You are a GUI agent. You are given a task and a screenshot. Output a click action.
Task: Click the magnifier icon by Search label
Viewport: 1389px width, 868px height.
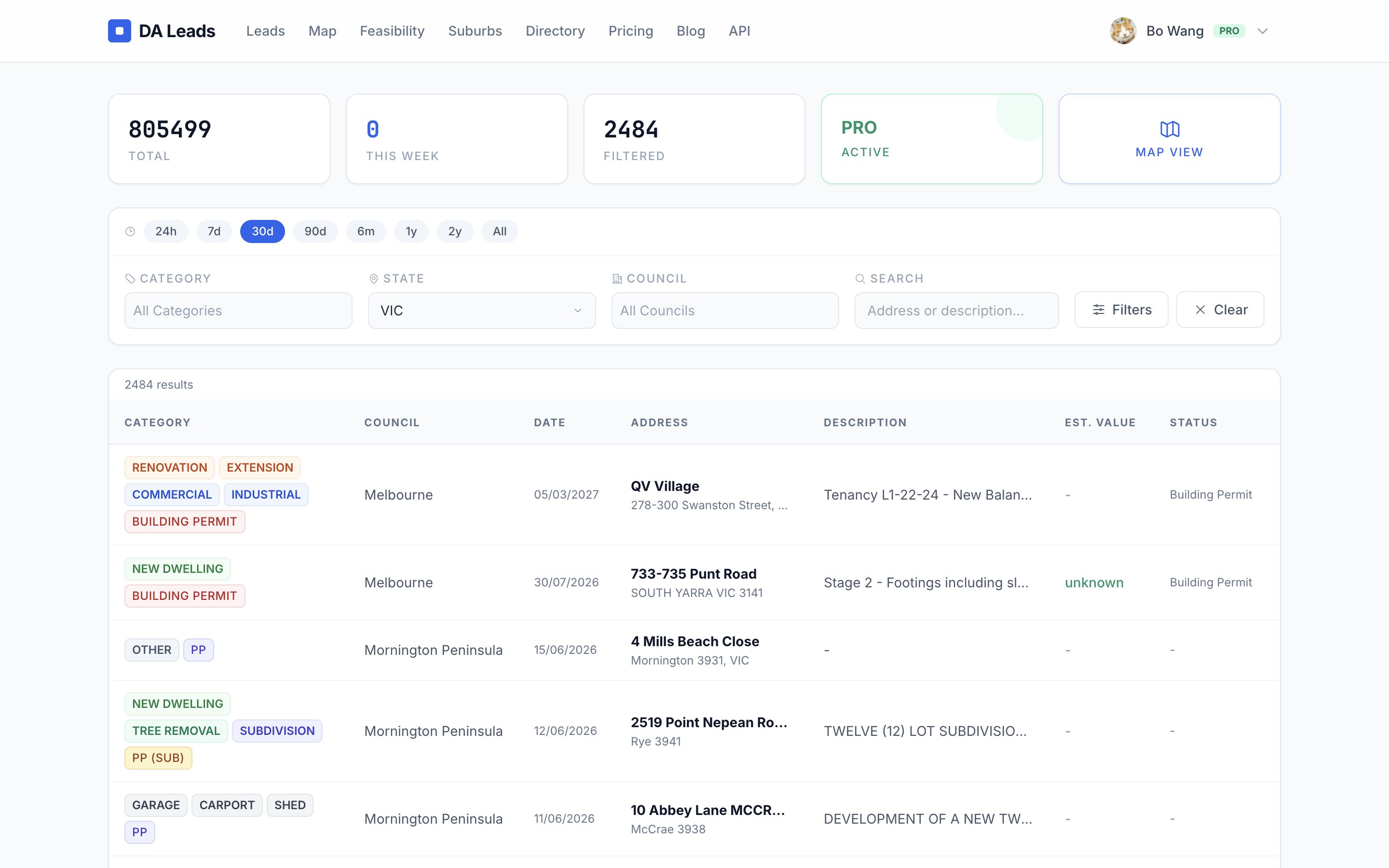point(860,279)
